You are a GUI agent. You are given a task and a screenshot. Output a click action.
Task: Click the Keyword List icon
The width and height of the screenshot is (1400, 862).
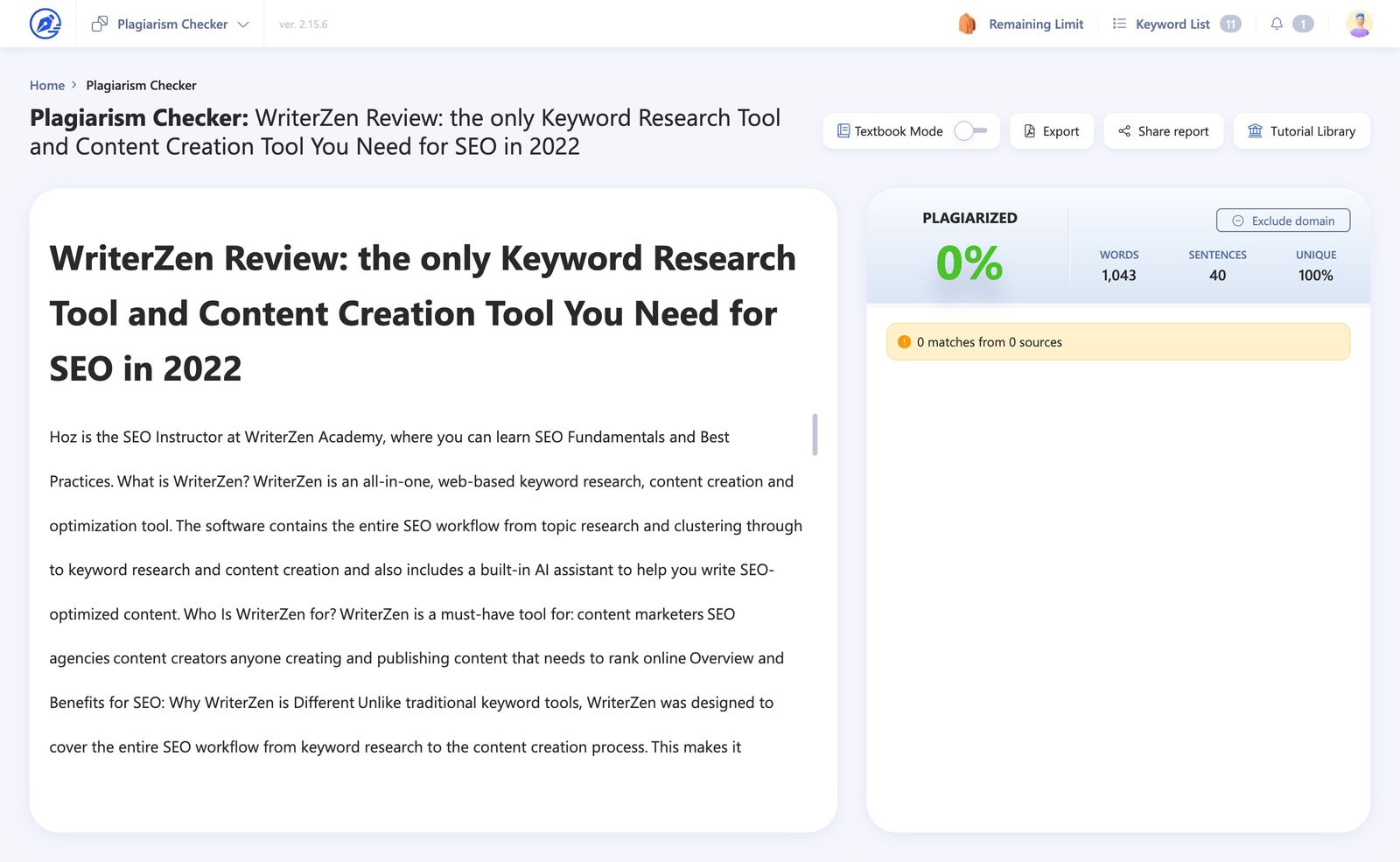pyautogui.click(x=1119, y=24)
